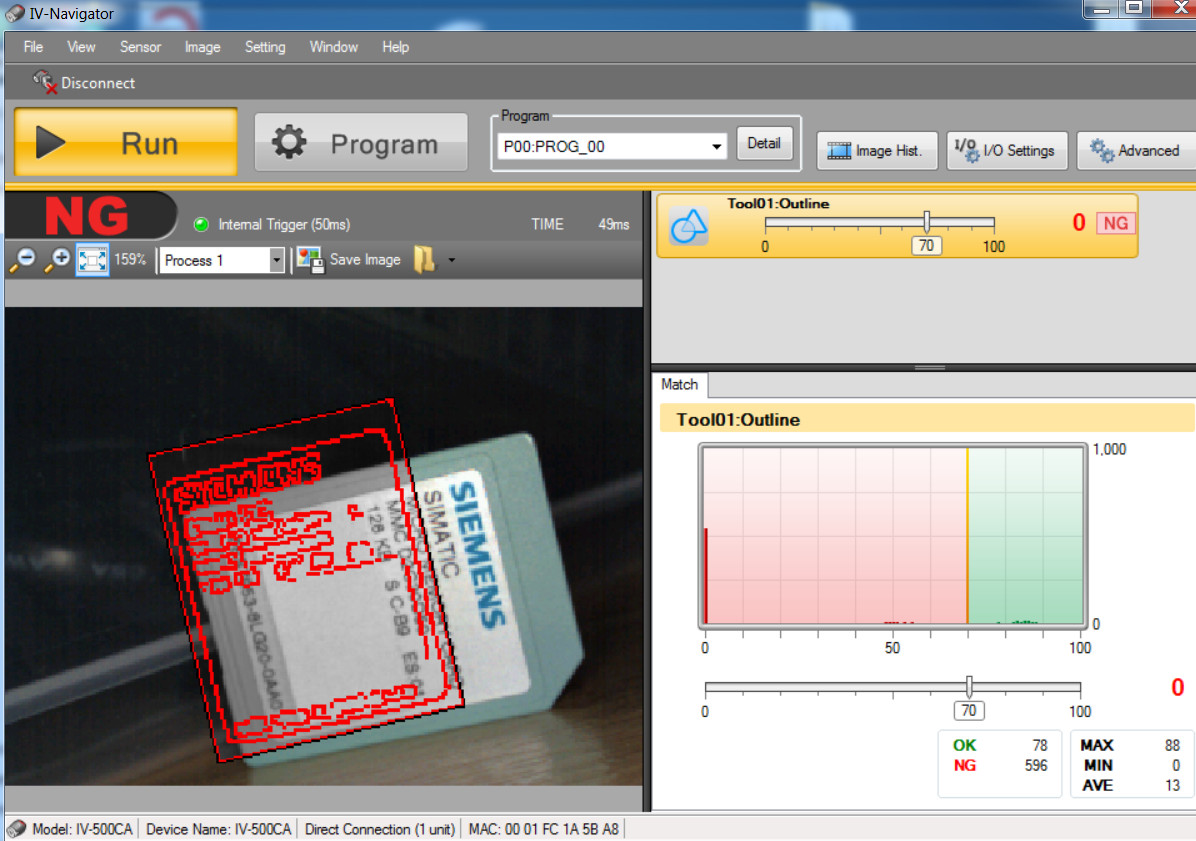The height and width of the screenshot is (841, 1196).
Task: Adjust the Tool01 threshold slider in top panel
Action: 927,222
